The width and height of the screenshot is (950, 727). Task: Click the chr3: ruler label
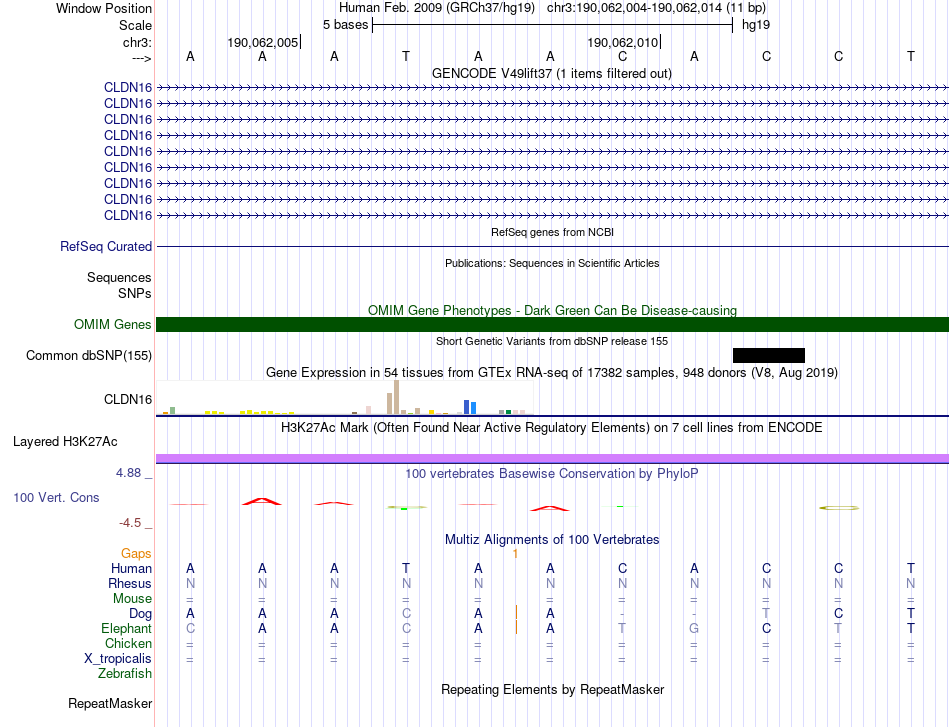pos(138,42)
